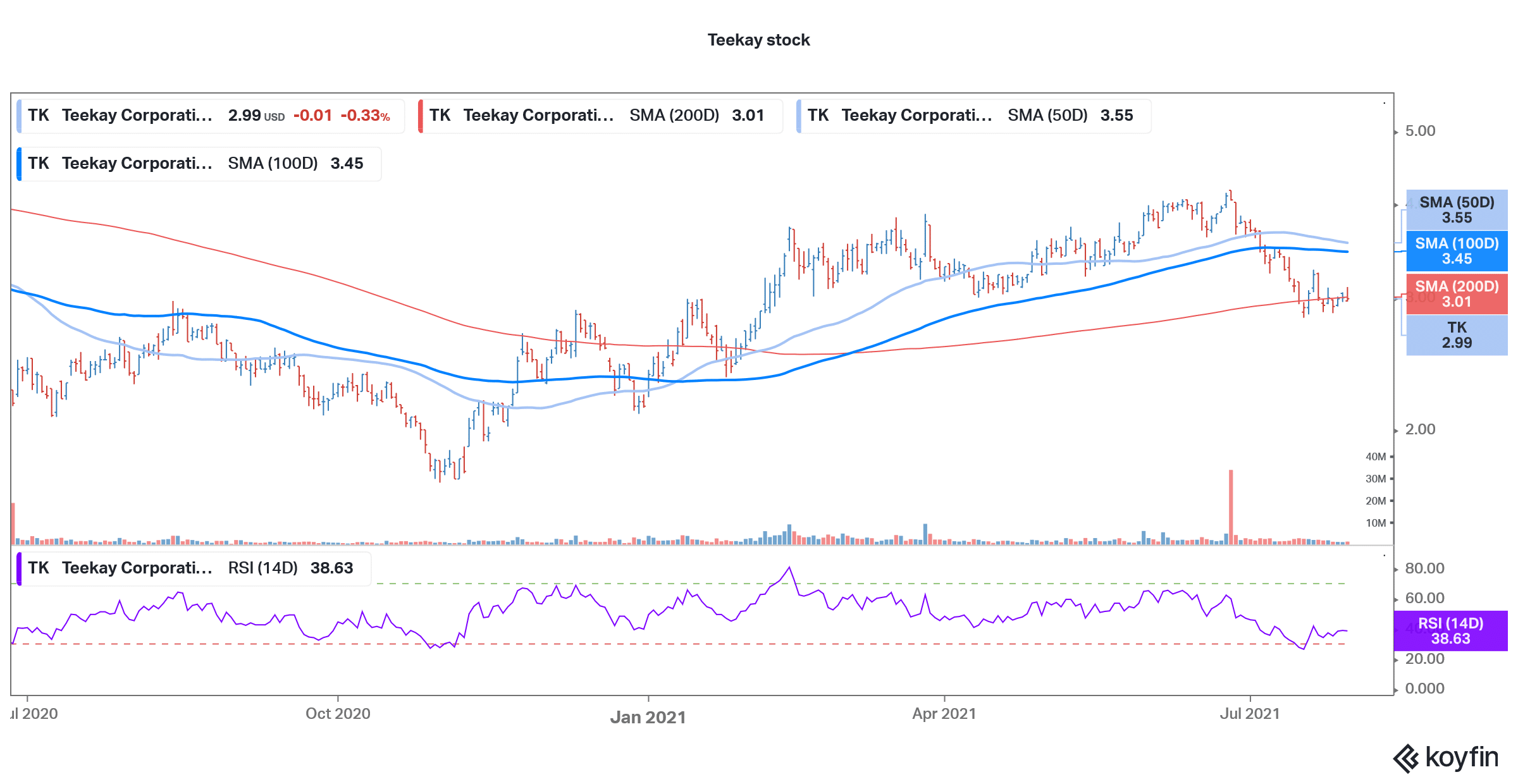Click the Jan 2021 date axis label
This screenshot has height=784, width=1518.
648,718
